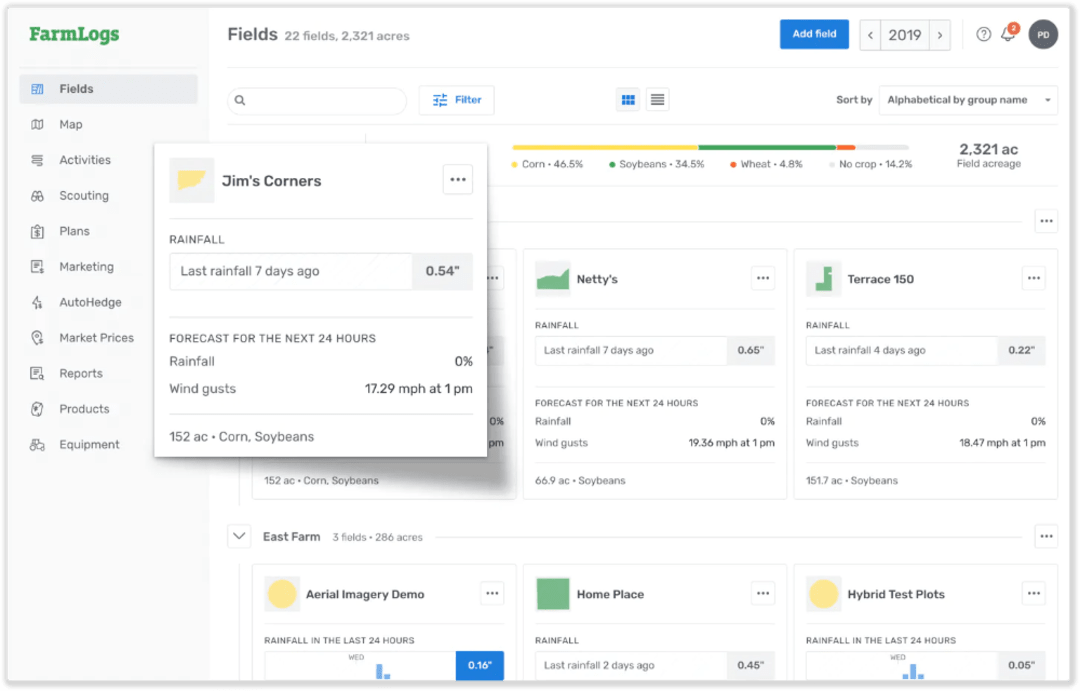Collapse the East Farm group
1080x691 pixels.
coord(239,536)
